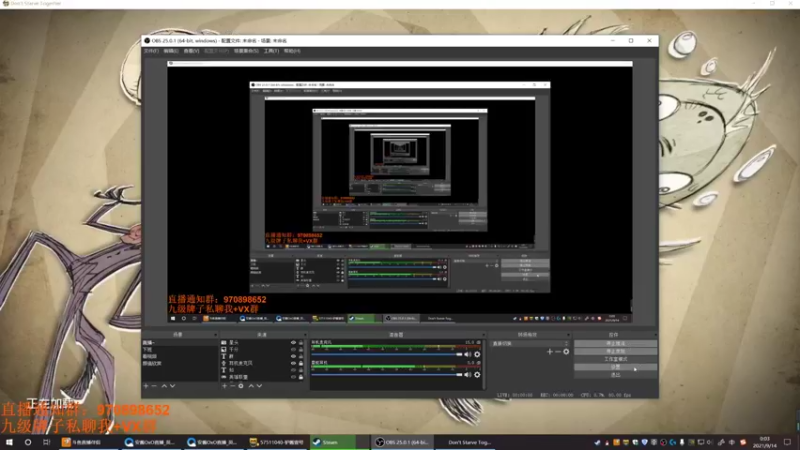
Task: Open settings gear of upper mixer track
Action: [477, 354]
